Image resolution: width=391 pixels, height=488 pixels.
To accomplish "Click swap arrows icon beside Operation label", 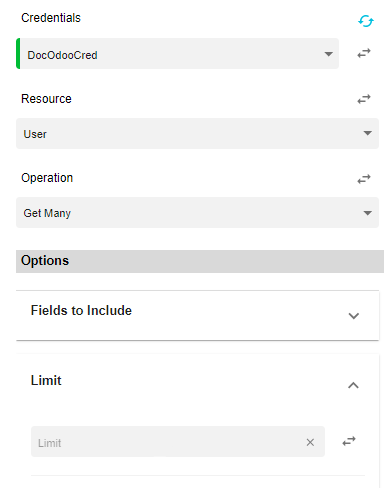I will click(364, 179).
